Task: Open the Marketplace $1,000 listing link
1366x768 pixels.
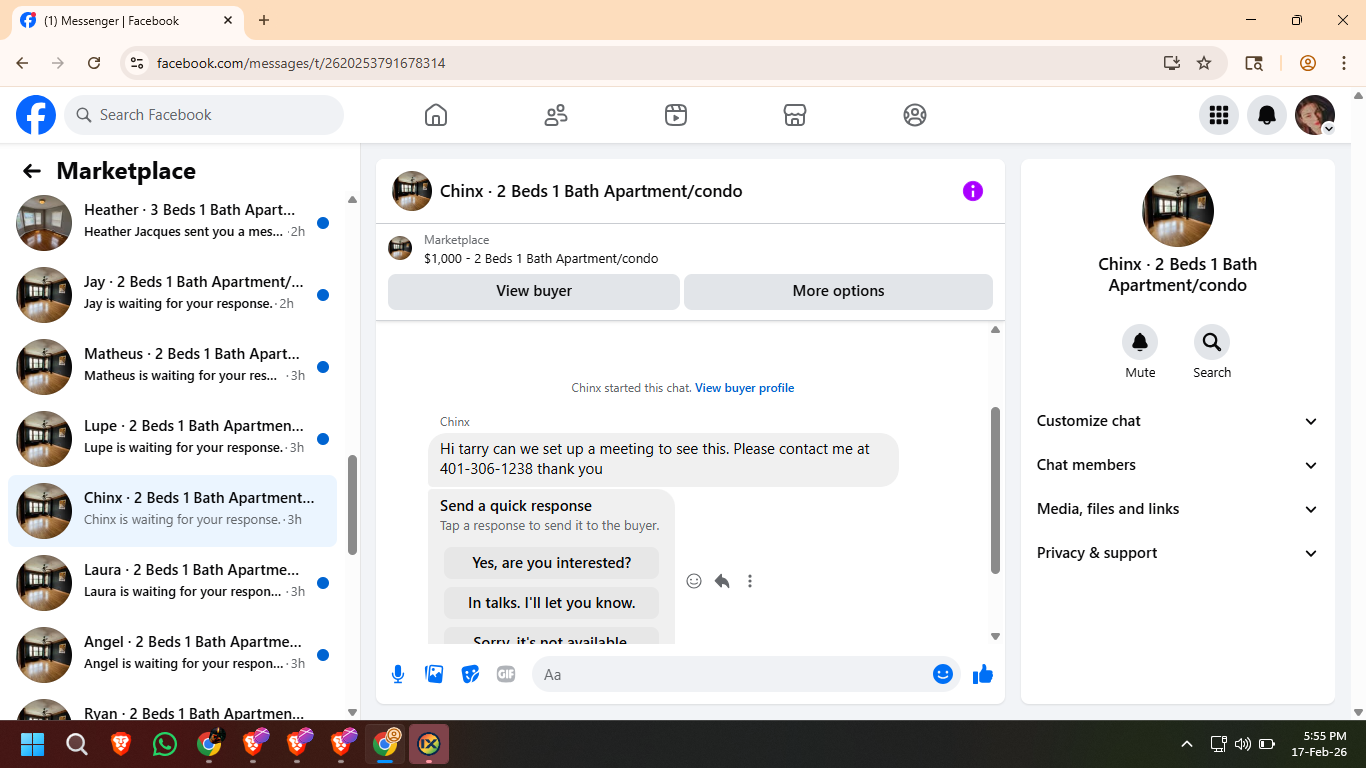Action: point(541,258)
